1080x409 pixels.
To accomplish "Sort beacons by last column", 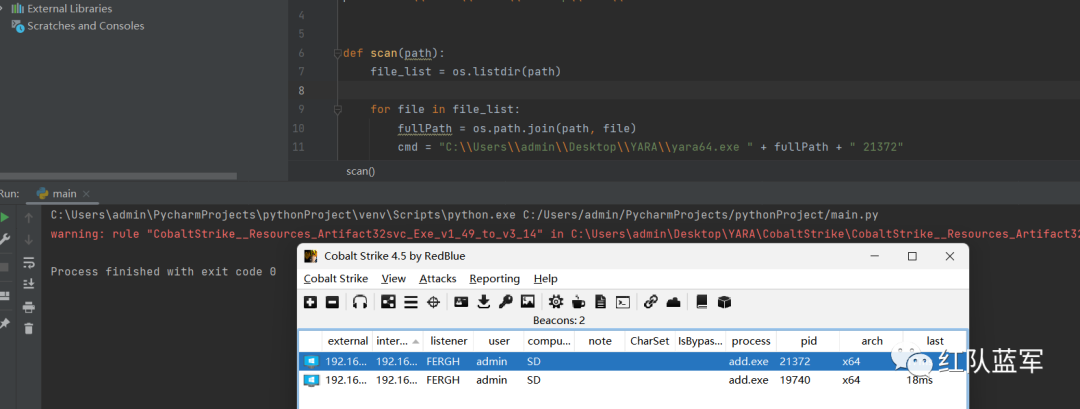I will click(935, 341).
